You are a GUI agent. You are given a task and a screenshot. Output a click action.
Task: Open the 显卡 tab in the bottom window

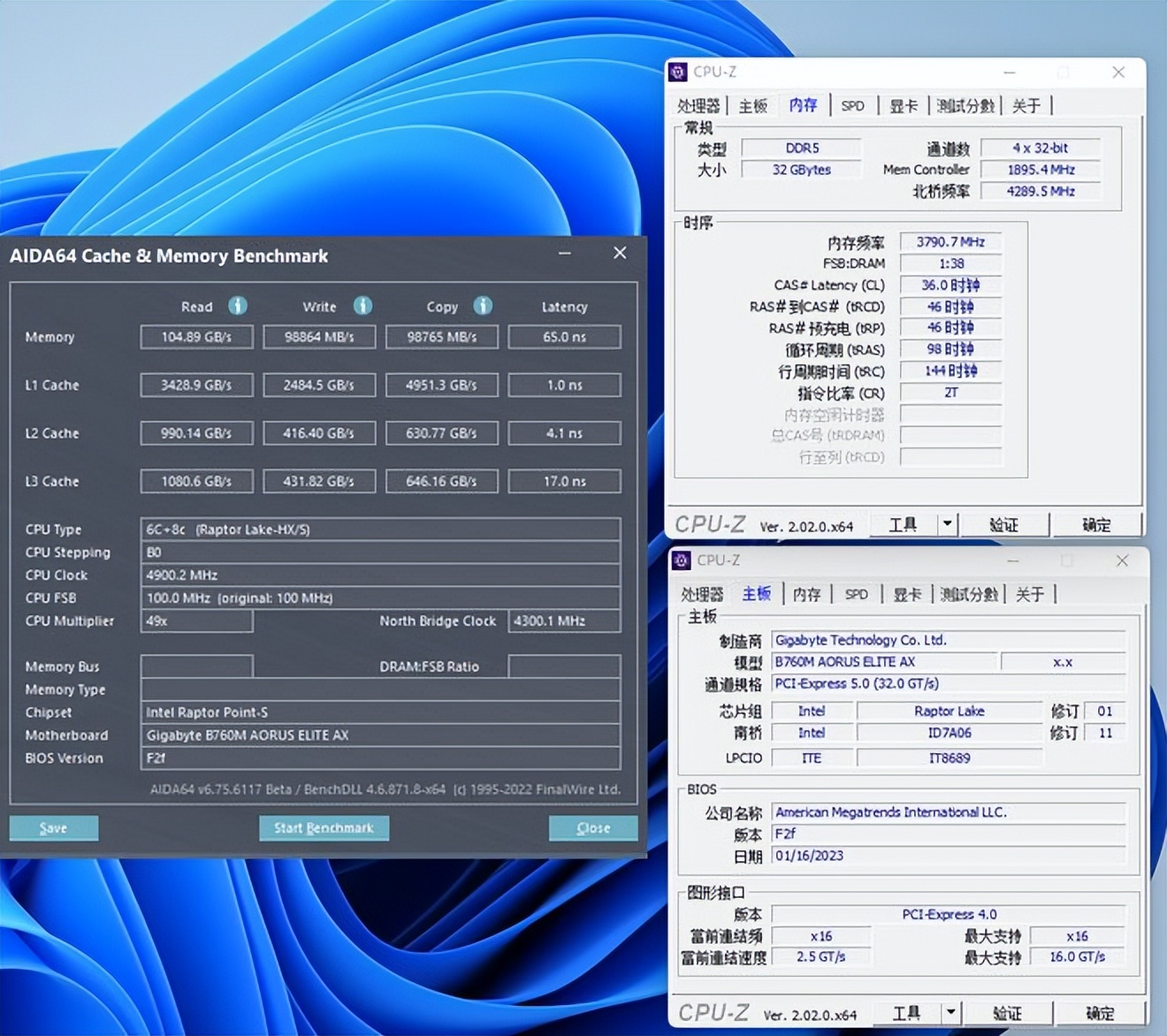click(907, 594)
